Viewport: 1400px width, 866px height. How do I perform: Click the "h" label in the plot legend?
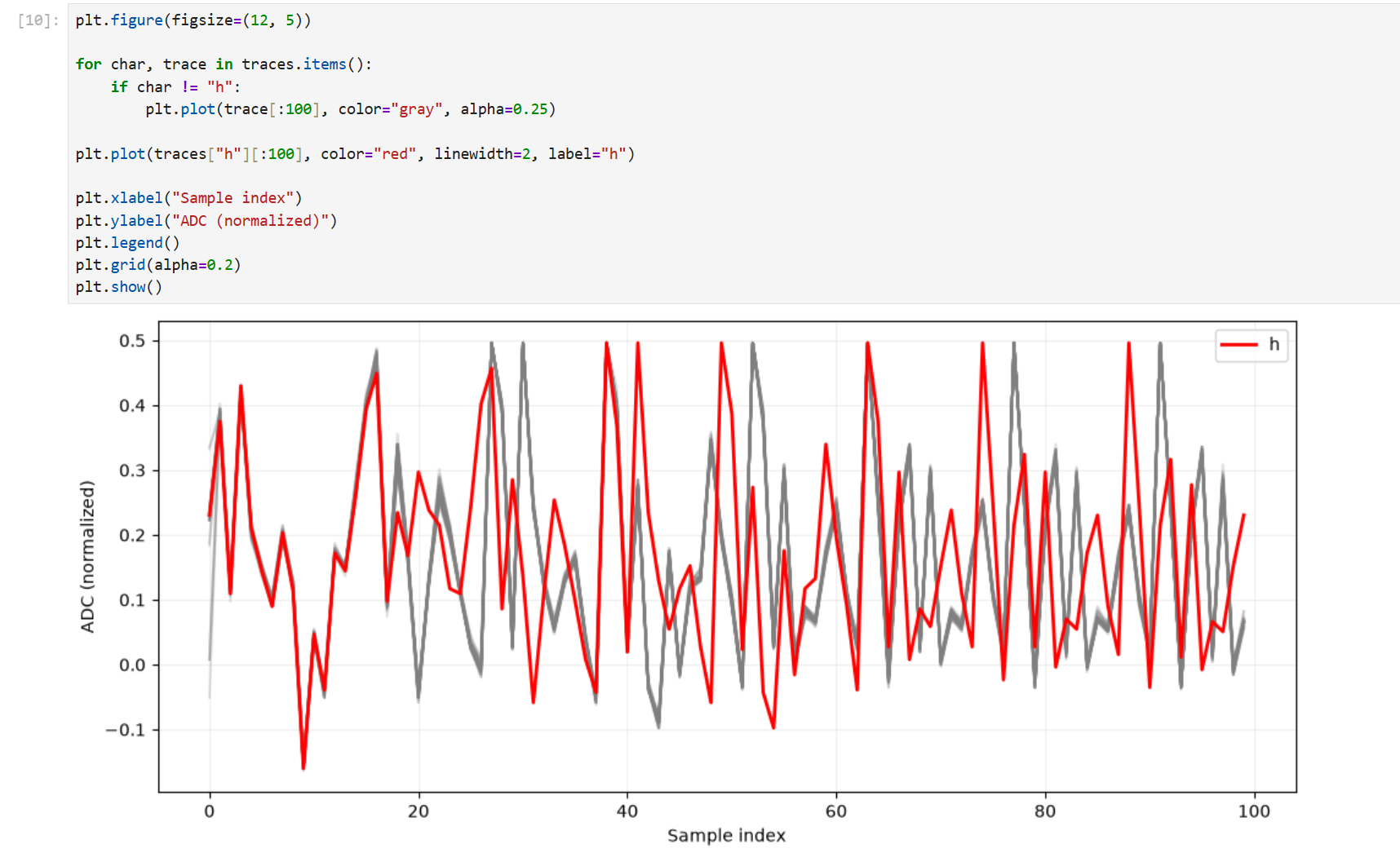click(1274, 344)
